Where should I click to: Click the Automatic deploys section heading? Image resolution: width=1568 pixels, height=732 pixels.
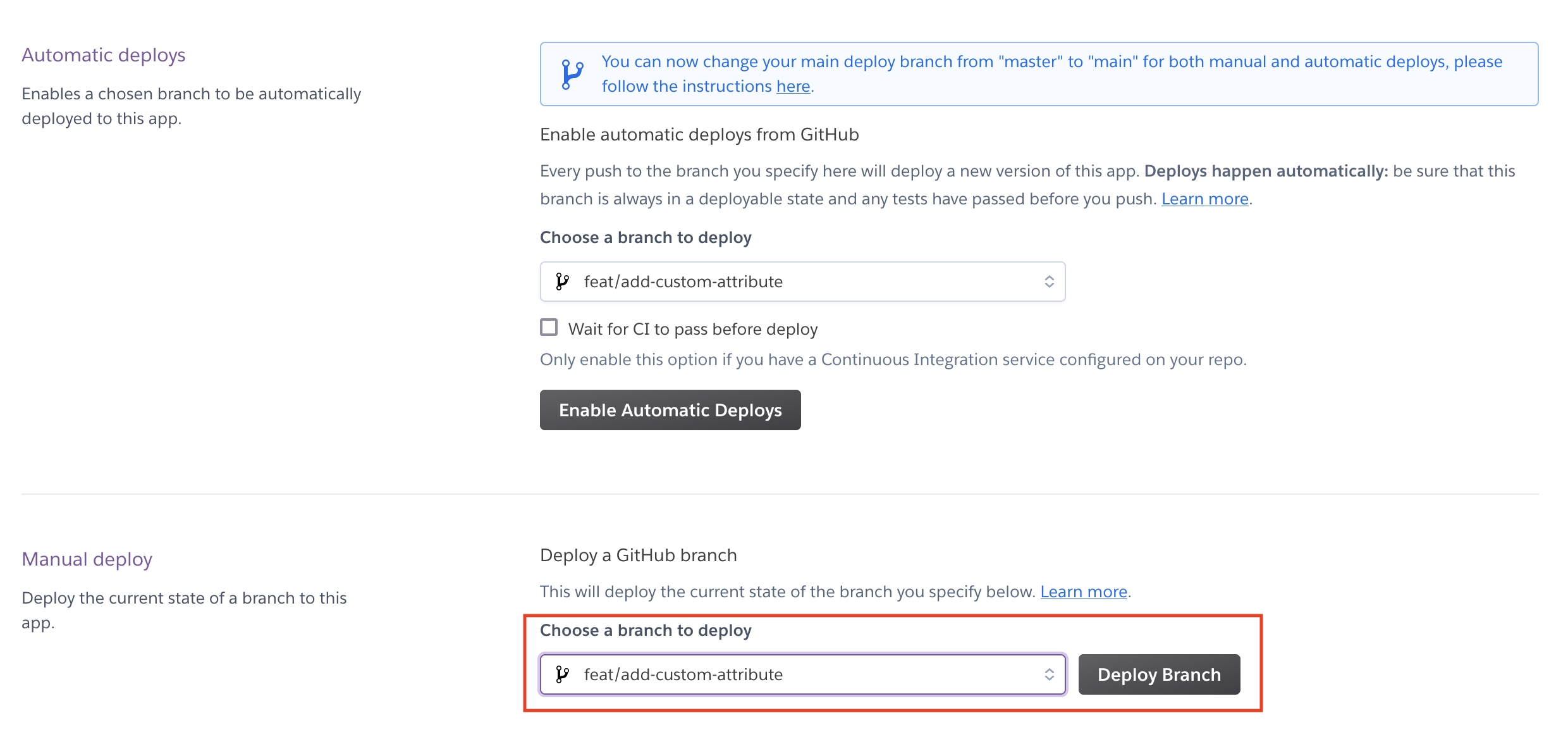click(104, 55)
